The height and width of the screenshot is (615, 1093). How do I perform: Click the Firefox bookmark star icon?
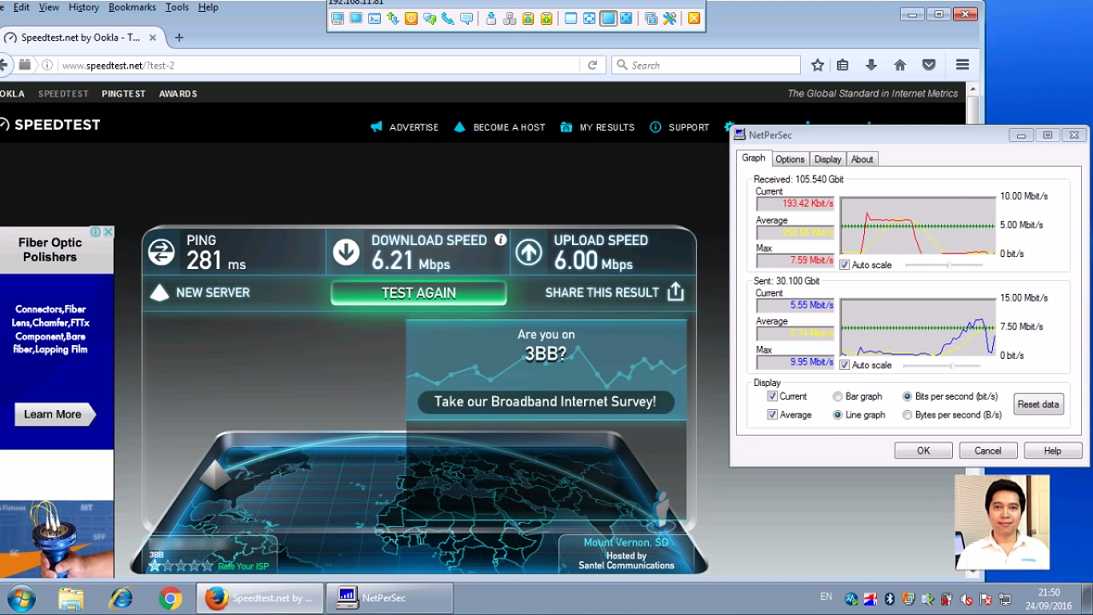tap(817, 65)
